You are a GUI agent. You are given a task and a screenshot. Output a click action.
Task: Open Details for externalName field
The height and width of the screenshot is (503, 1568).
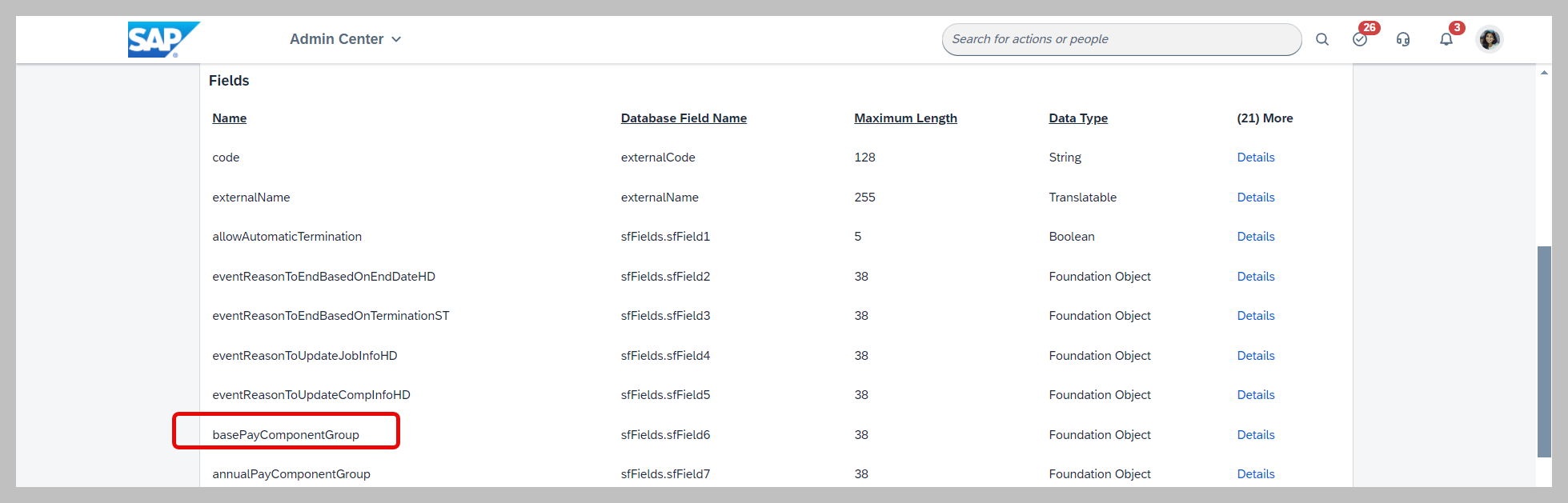[x=1256, y=198]
